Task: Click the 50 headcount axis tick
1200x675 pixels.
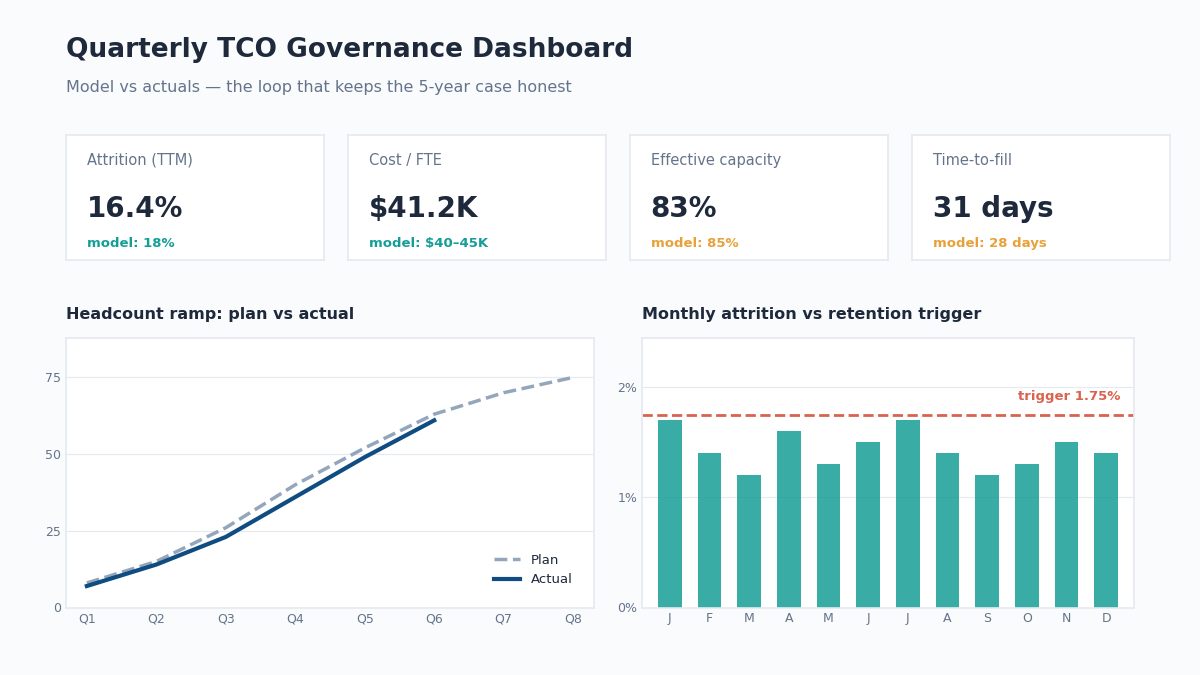Action: [53, 454]
